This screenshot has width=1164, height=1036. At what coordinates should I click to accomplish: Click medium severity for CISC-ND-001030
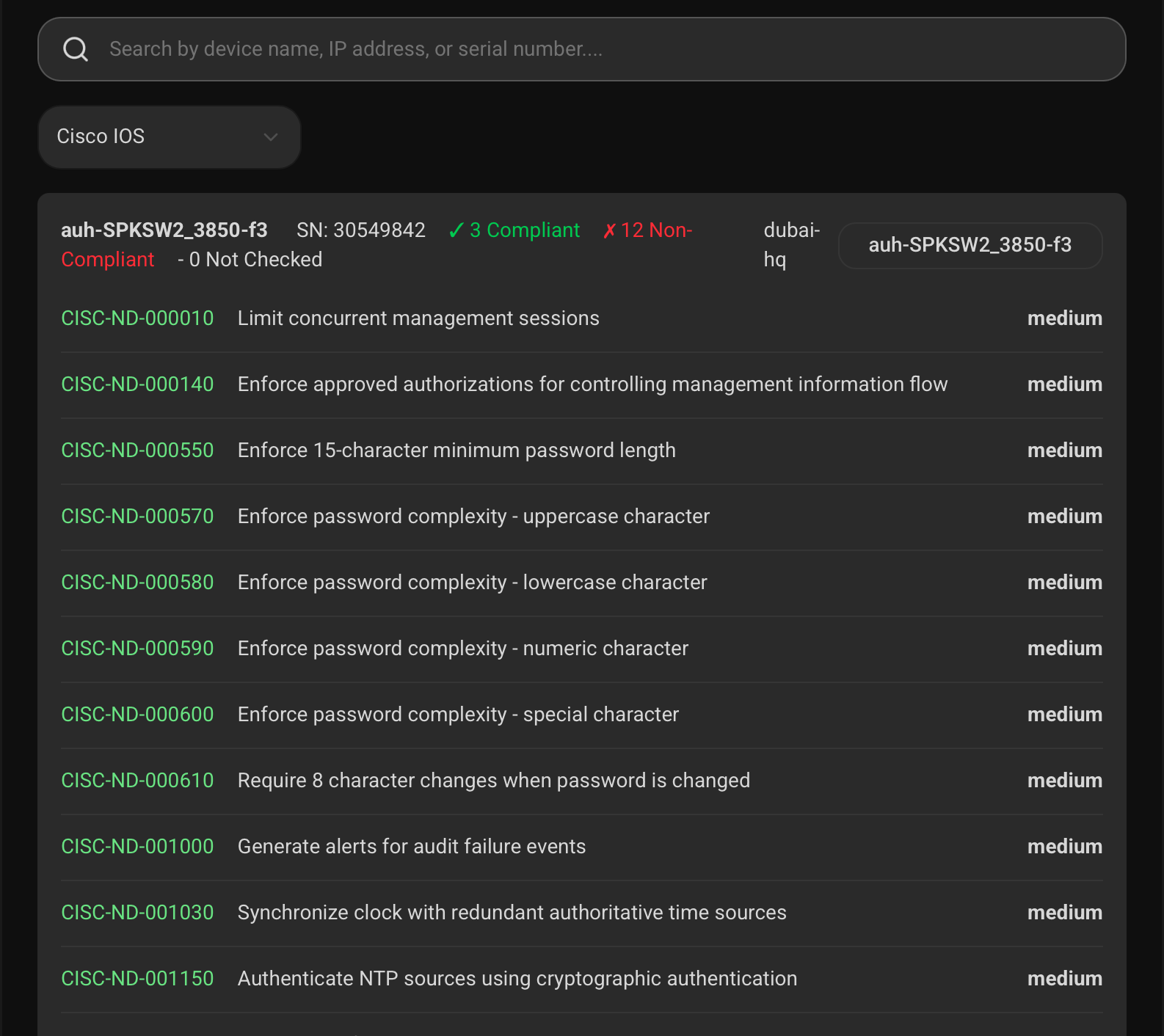coord(1065,913)
